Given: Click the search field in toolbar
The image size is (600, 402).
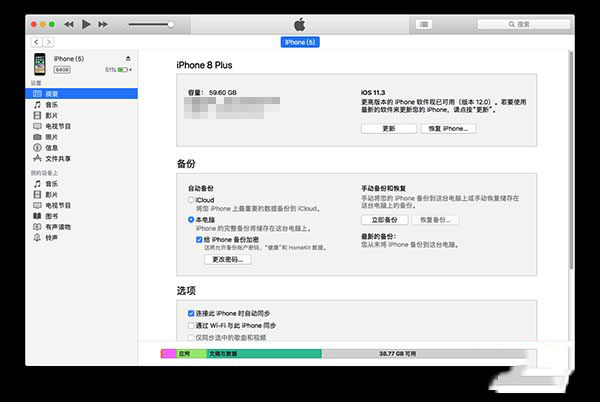Looking at the screenshot, I should [523, 24].
